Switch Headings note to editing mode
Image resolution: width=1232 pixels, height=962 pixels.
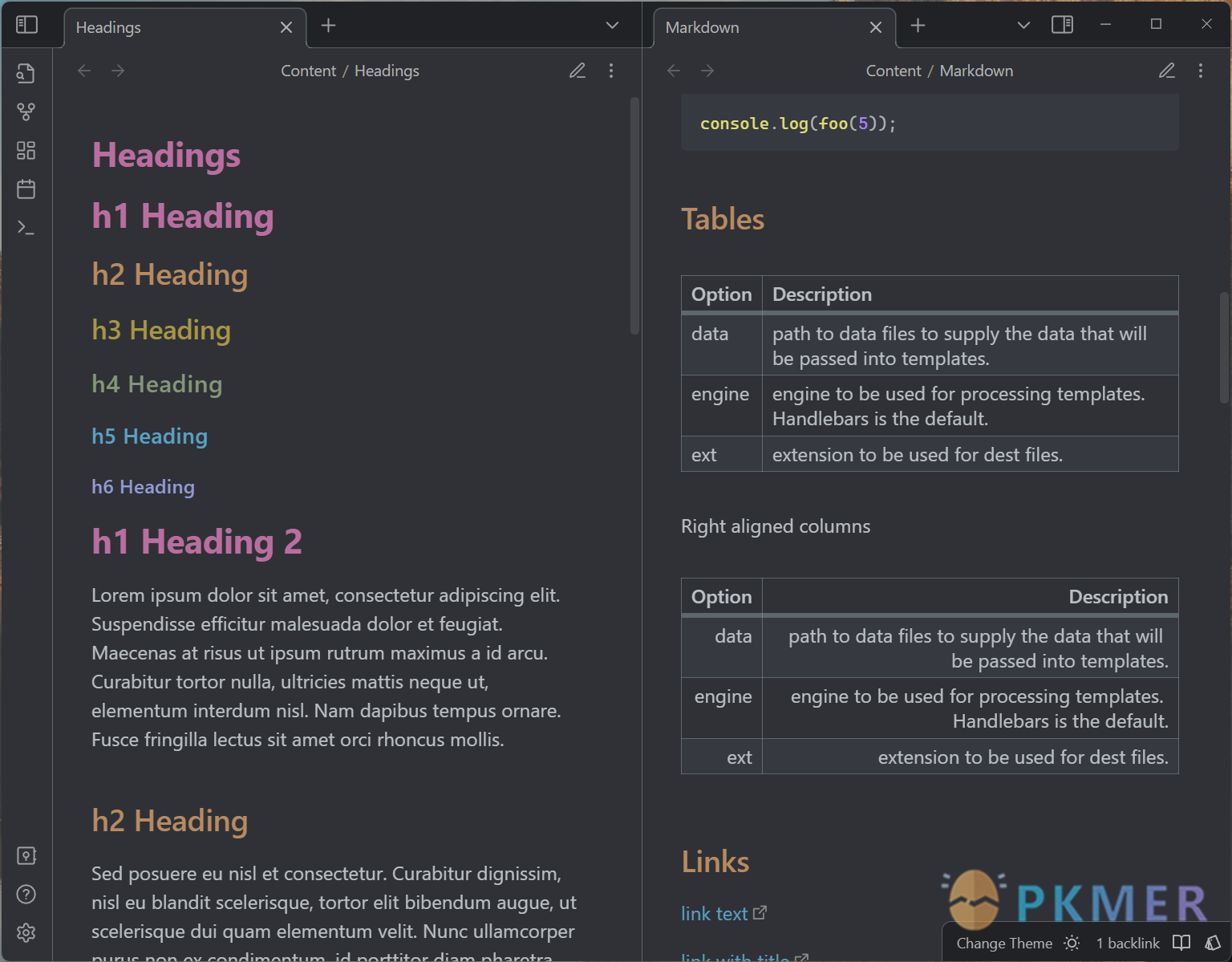point(577,71)
